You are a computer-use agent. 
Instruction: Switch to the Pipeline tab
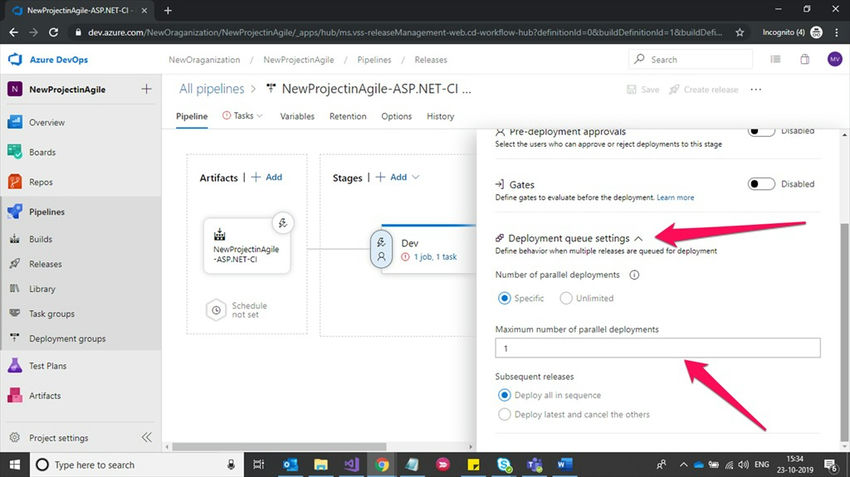pos(192,116)
